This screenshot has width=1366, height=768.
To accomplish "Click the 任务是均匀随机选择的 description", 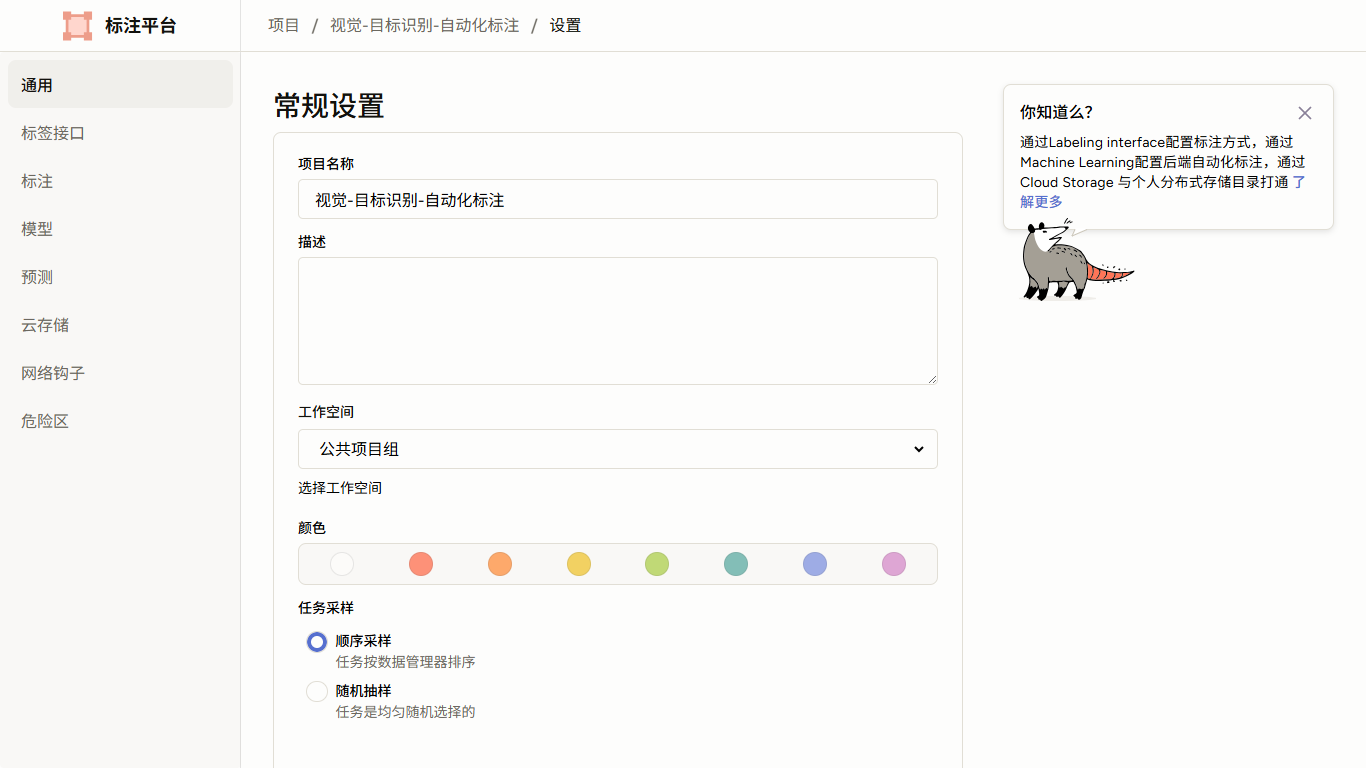I will click(406, 712).
